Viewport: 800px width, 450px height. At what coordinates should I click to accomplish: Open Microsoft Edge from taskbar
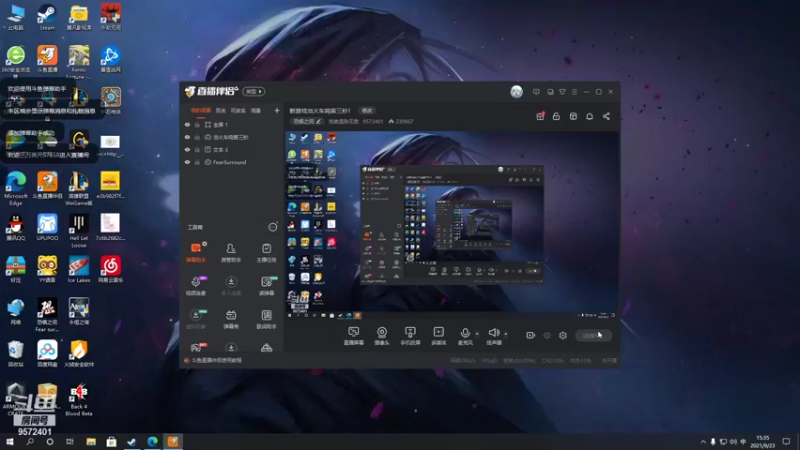point(152,441)
